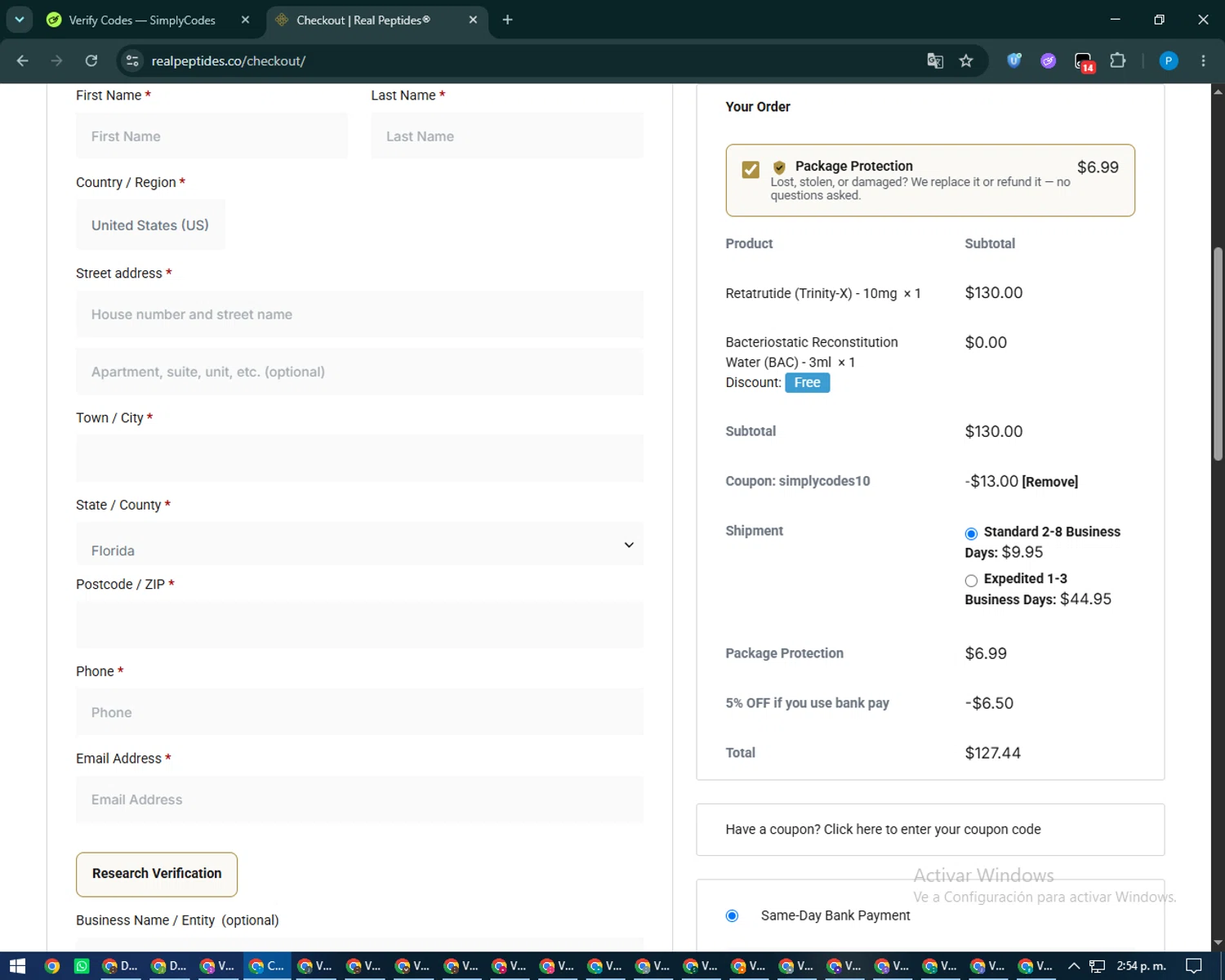Open the Chrome three-dot menu
The width and height of the screenshot is (1225, 980).
(x=1203, y=60)
